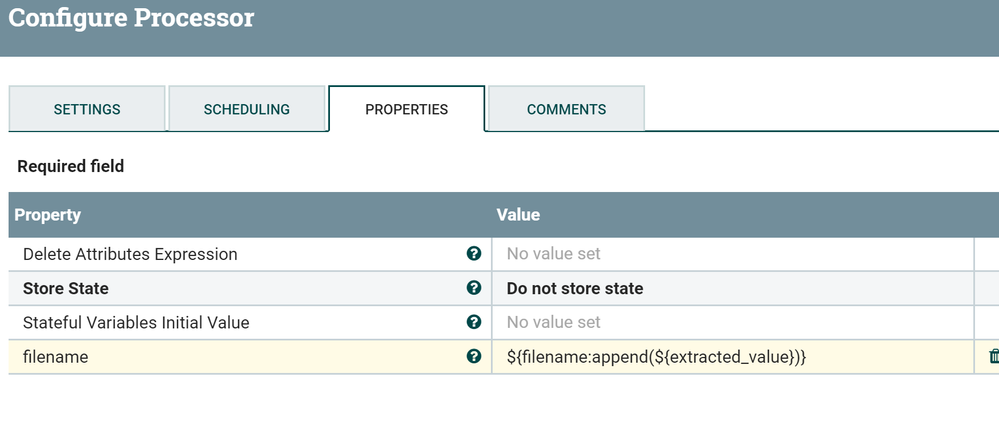Show help for Stateful Variables Initial Value
The height and width of the screenshot is (428, 999).
[474, 322]
